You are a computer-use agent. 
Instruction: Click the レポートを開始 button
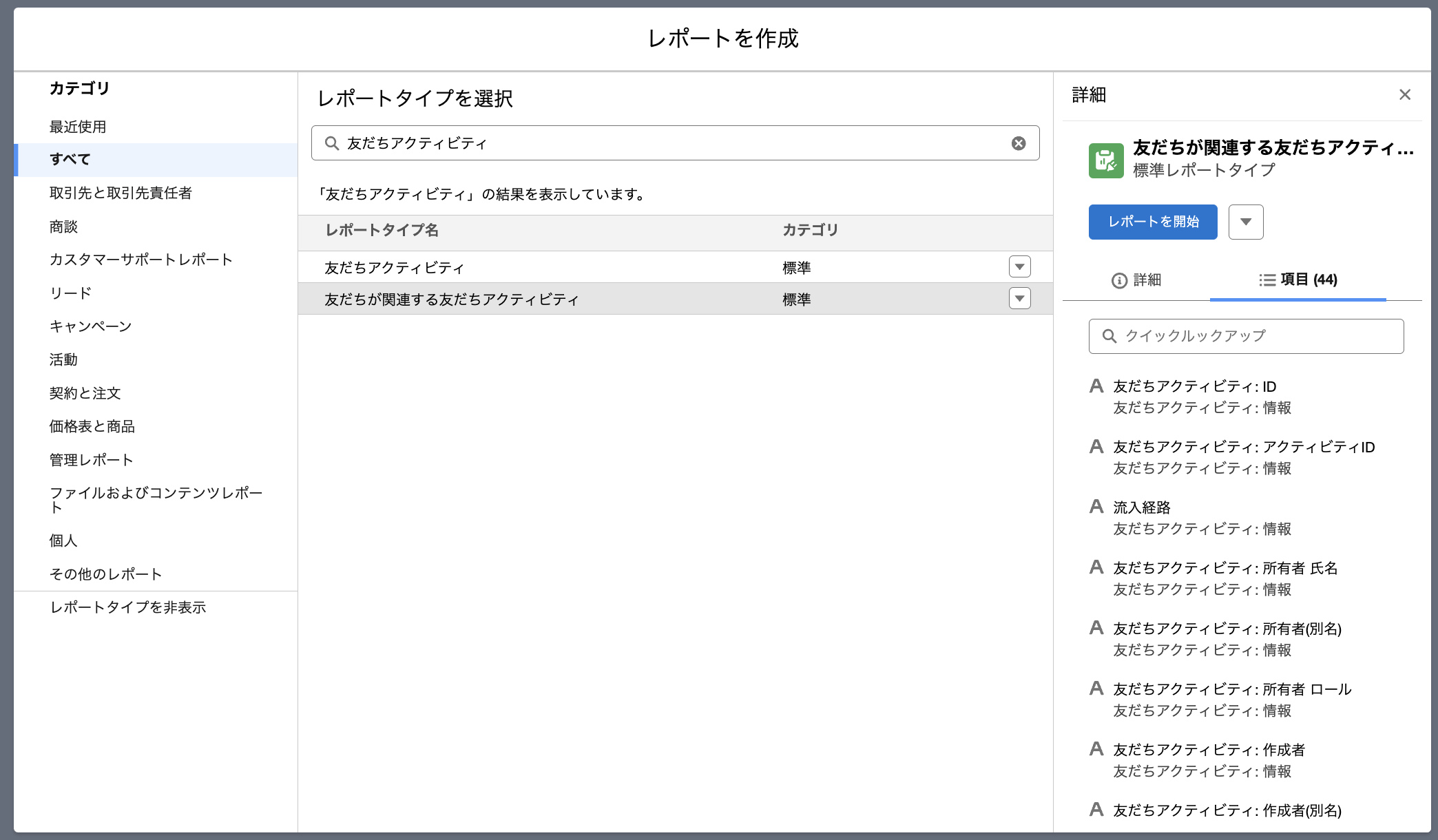pos(1153,222)
